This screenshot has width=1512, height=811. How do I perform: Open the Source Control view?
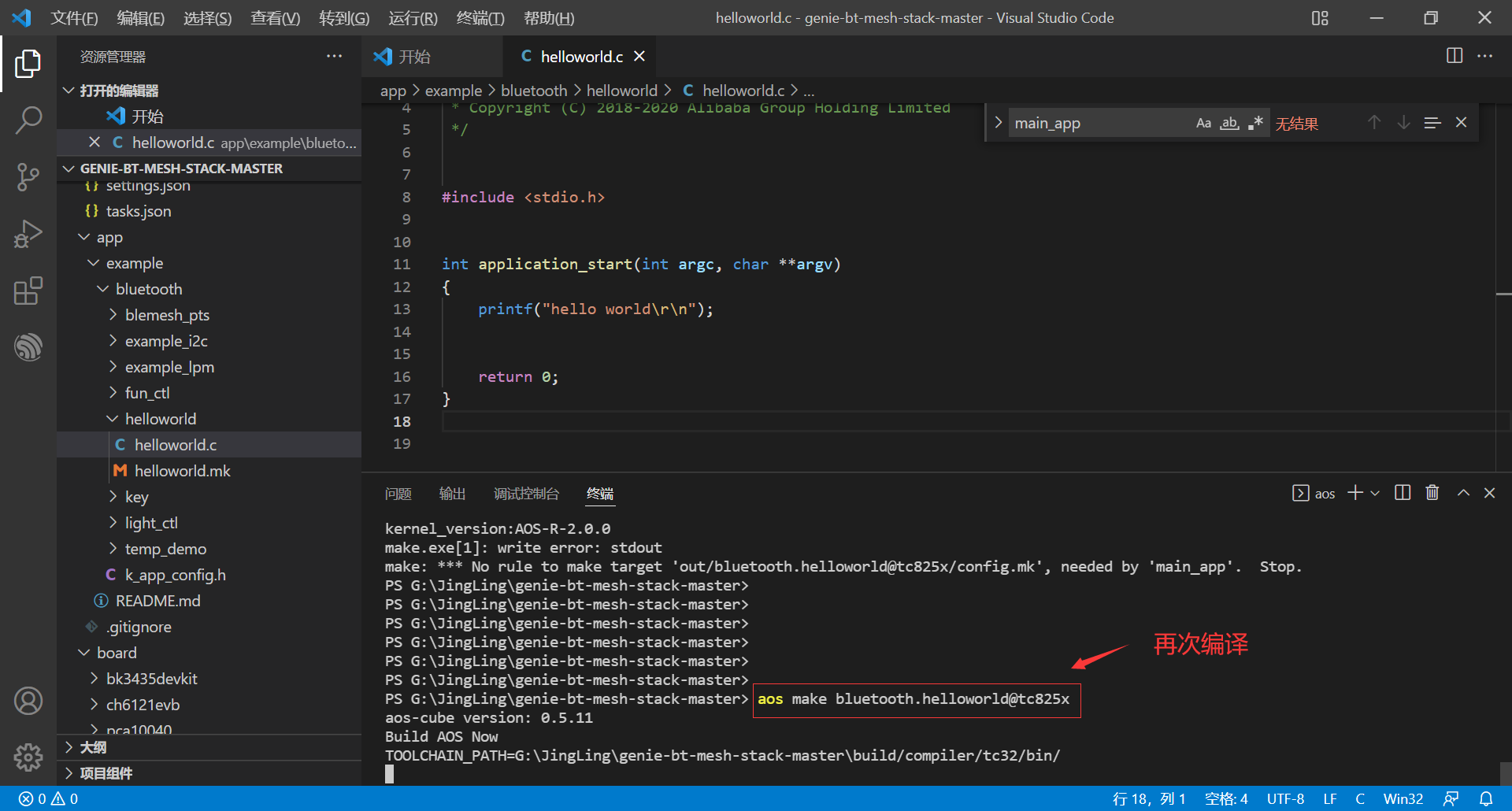(28, 177)
